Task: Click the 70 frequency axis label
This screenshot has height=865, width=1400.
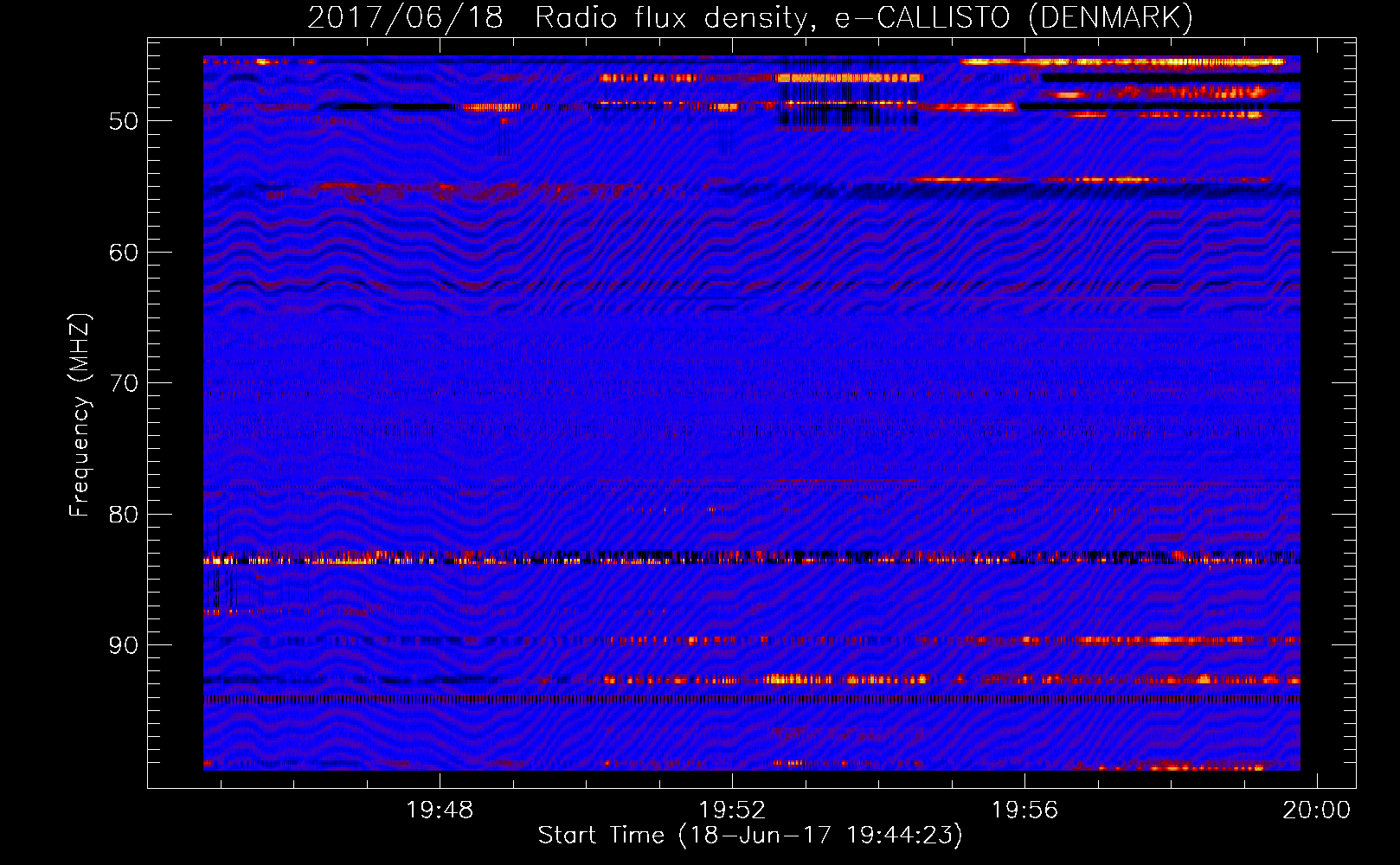Action: 124,383
